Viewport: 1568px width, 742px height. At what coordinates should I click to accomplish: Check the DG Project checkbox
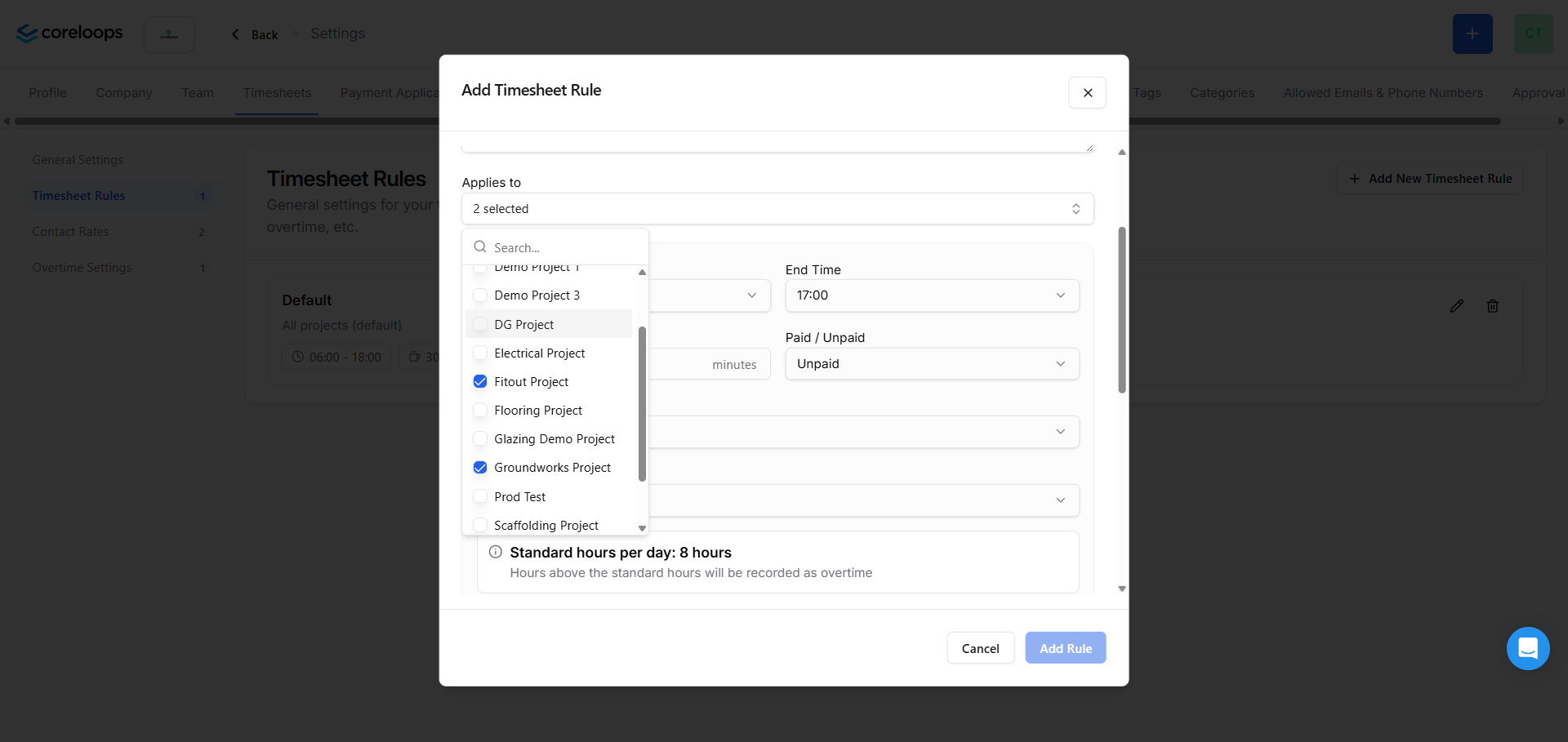480,324
